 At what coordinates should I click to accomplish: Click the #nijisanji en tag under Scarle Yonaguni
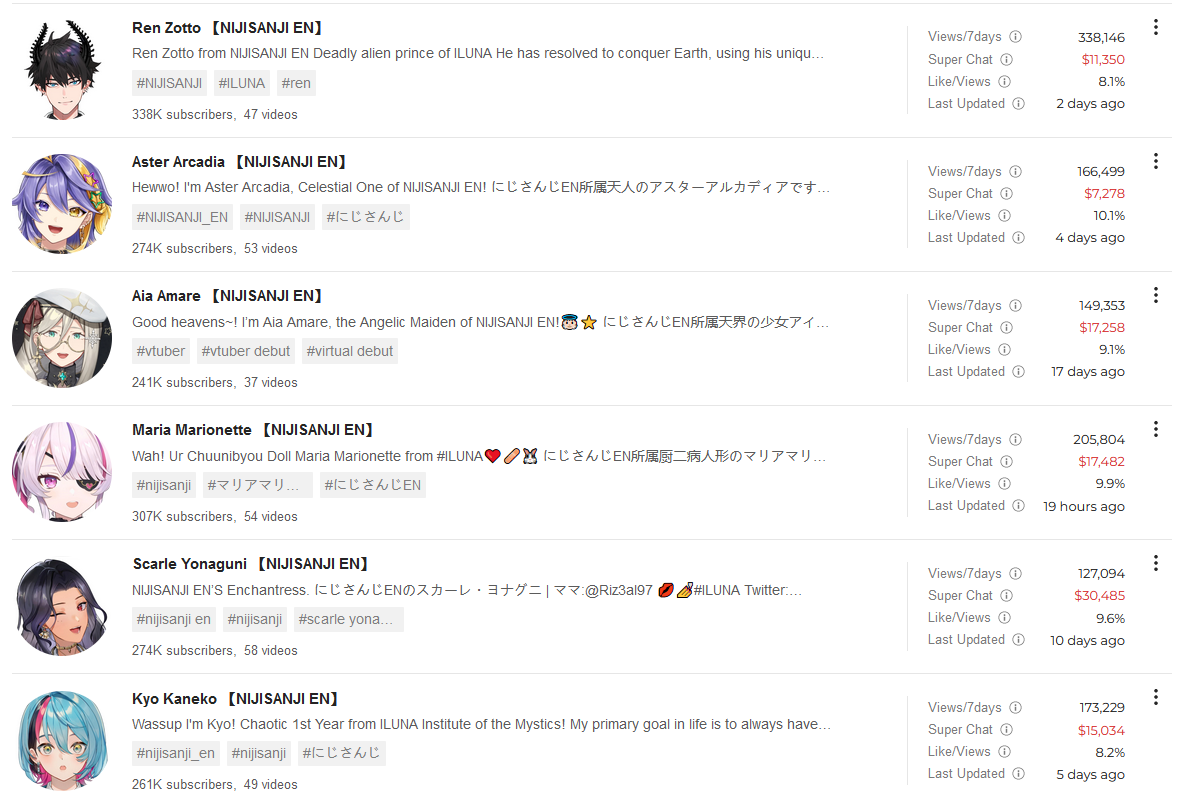[x=174, y=619]
